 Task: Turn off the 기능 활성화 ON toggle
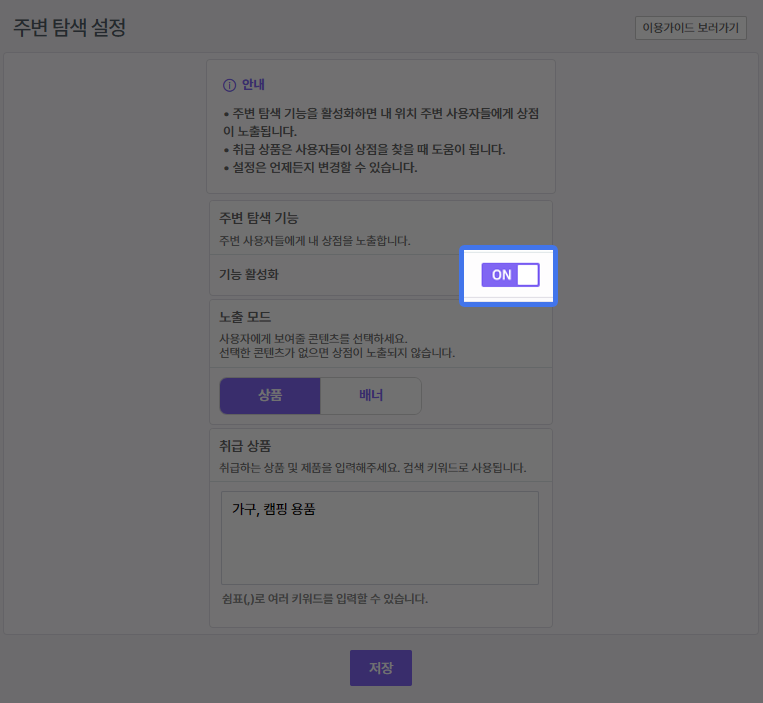[510, 275]
